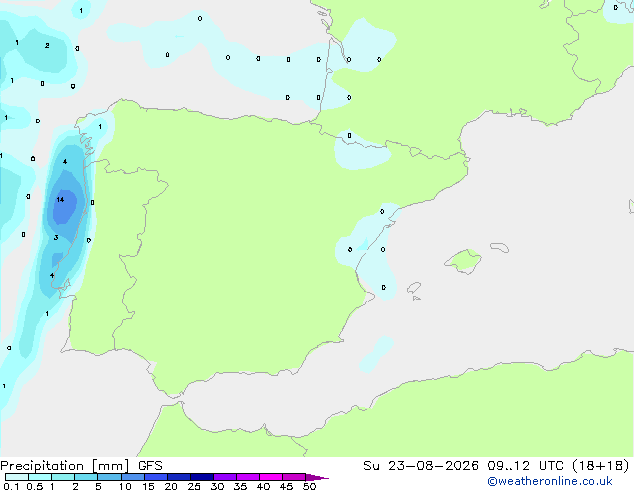Click the 2–5 mm legend color swatch
The width and height of the screenshot is (634, 490).
(86, 477)
